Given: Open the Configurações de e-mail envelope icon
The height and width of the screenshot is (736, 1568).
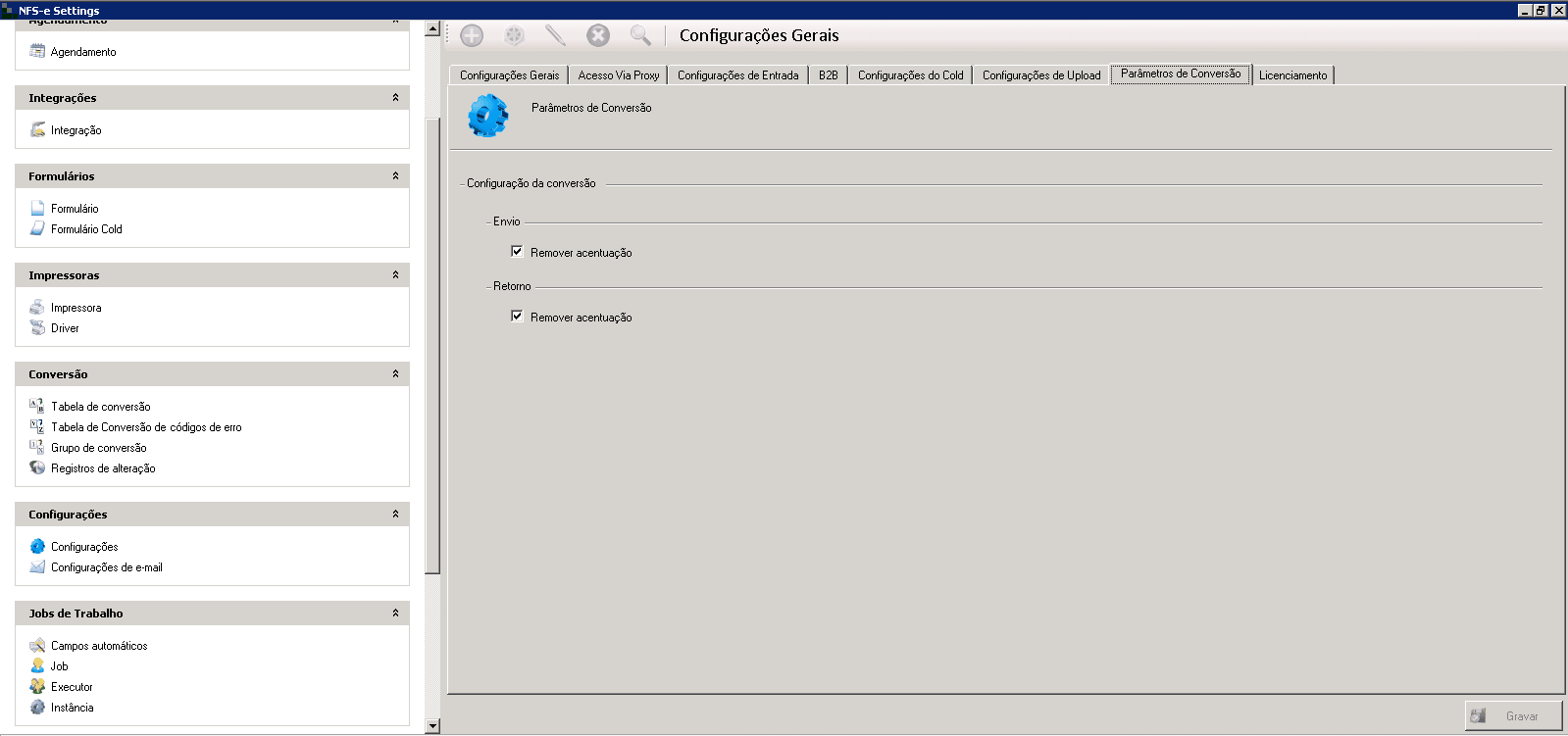Looking at the screenshot, I should (x=37, y=567).
